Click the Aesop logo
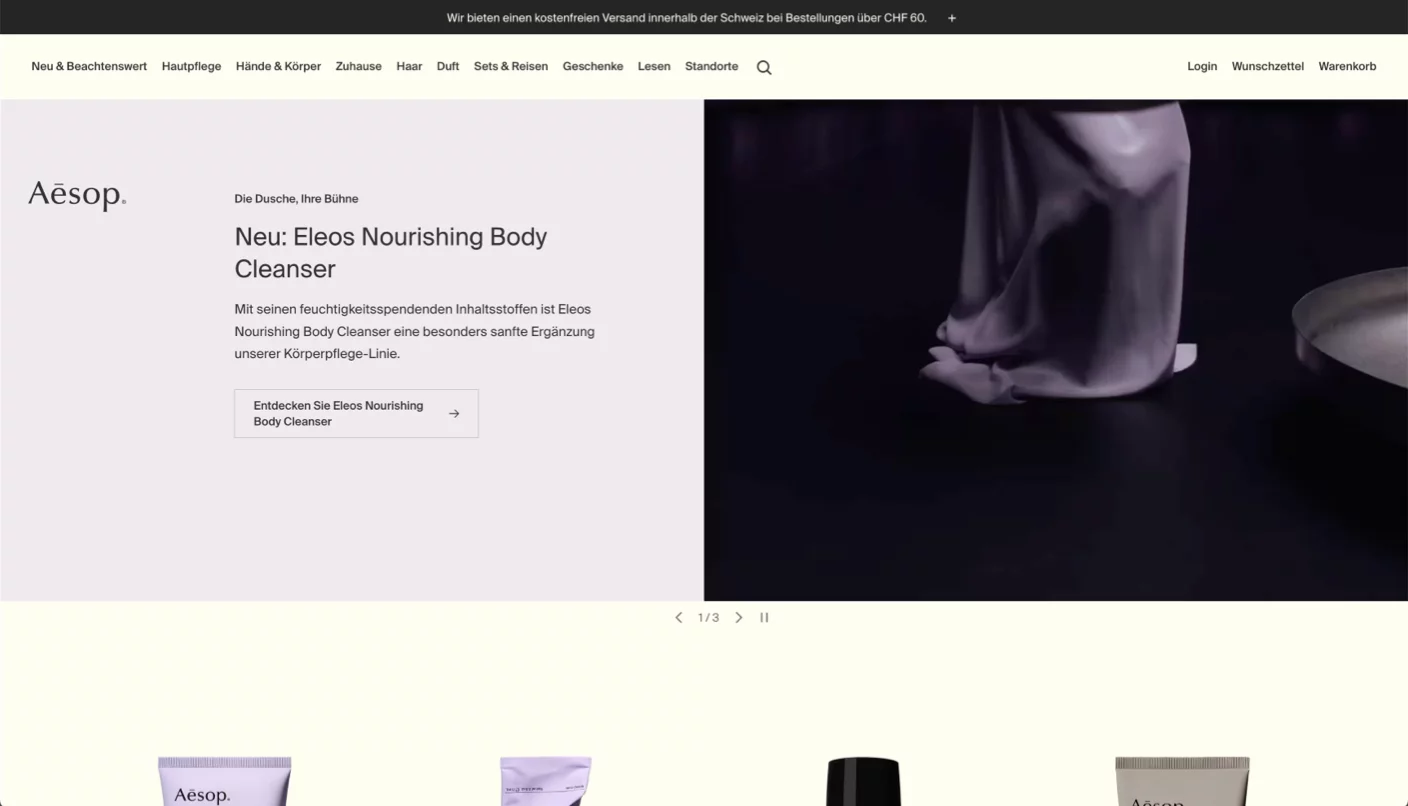 pyautogui.click(x=77, y=195)
